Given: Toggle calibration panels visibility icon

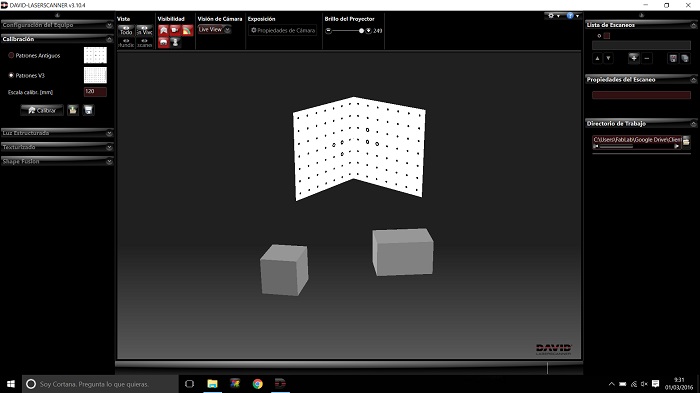Looking at the screenshot, I should (163, 30).
